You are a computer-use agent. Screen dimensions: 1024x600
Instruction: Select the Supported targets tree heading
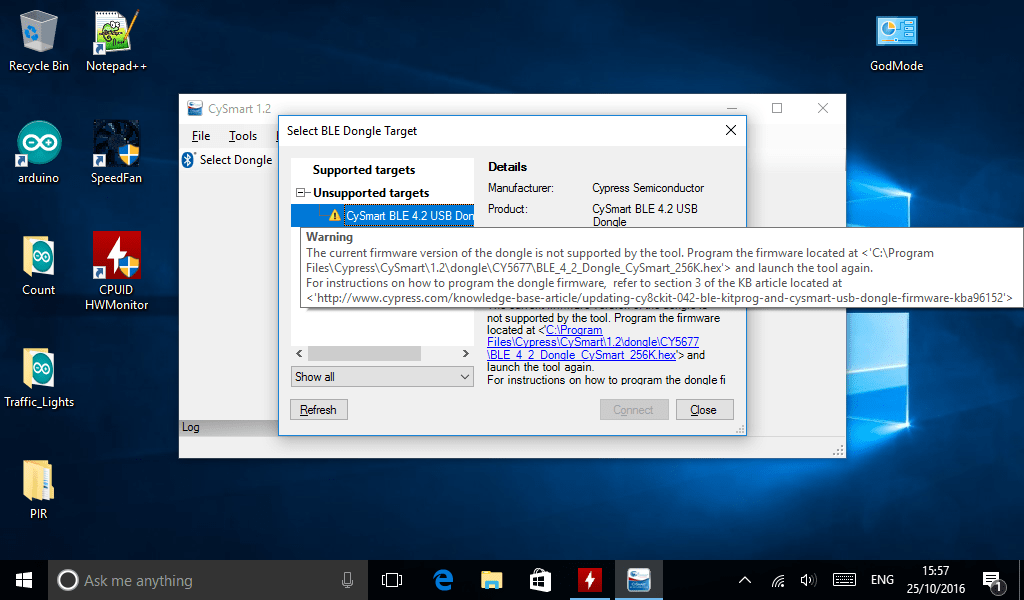coord(364,170)
